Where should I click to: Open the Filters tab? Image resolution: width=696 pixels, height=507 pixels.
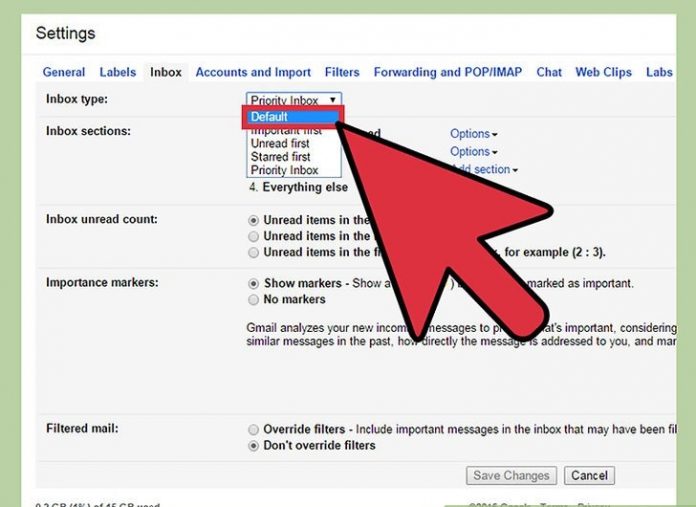[x=342, y=72]
